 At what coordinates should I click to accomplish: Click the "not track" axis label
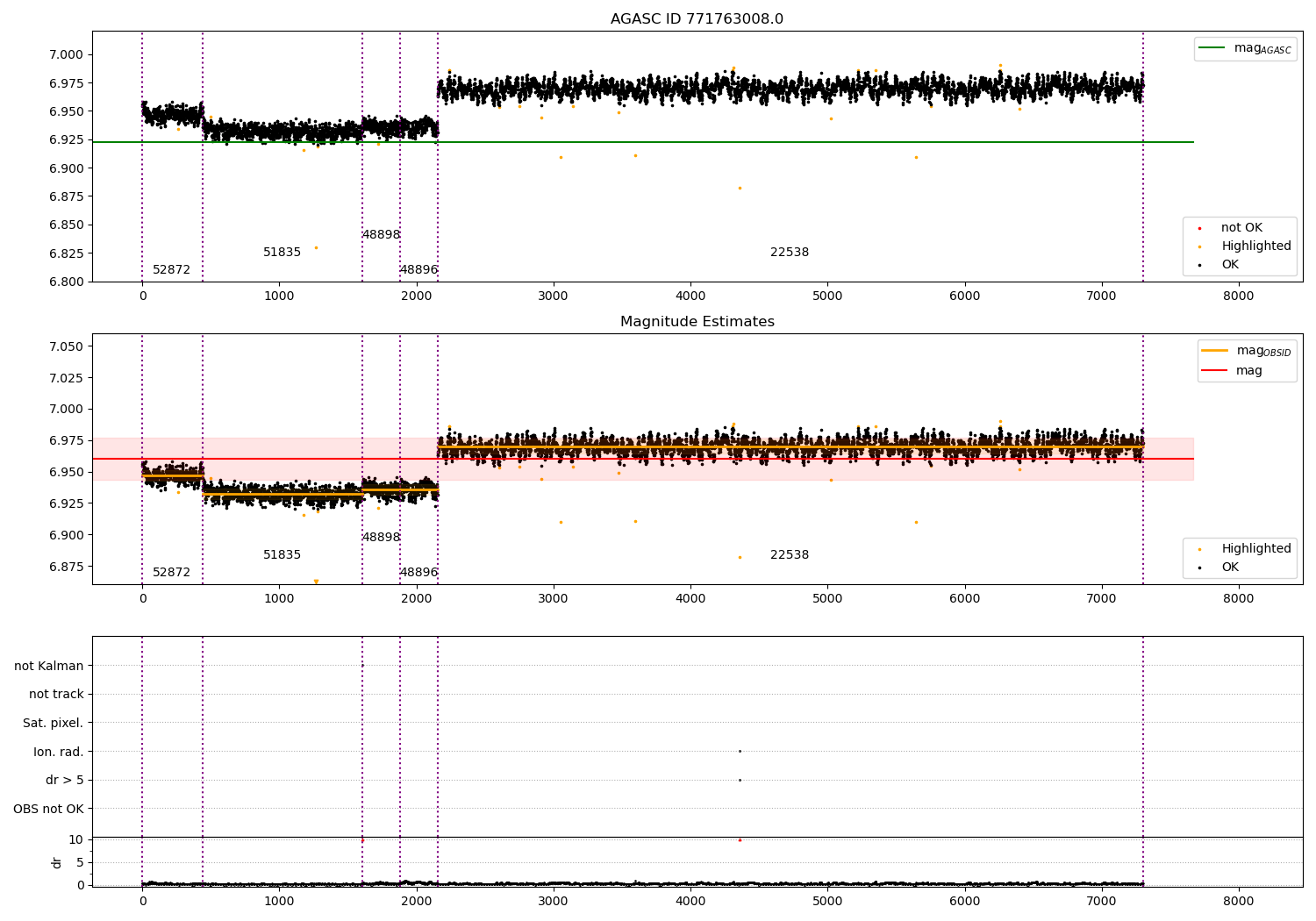click(x=56, y=694)
